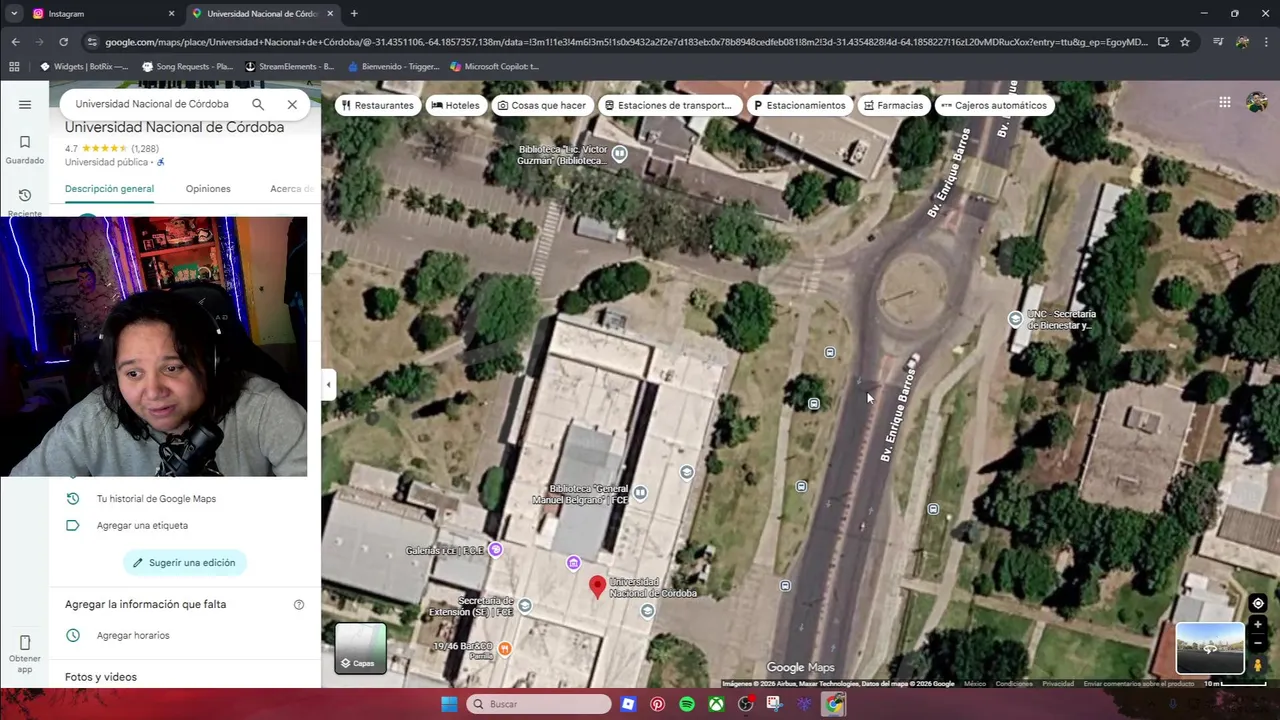1280x720 pixels.
Task: Open the Microsoft Copilot bookmark
Action: click(x=495, y=67)
